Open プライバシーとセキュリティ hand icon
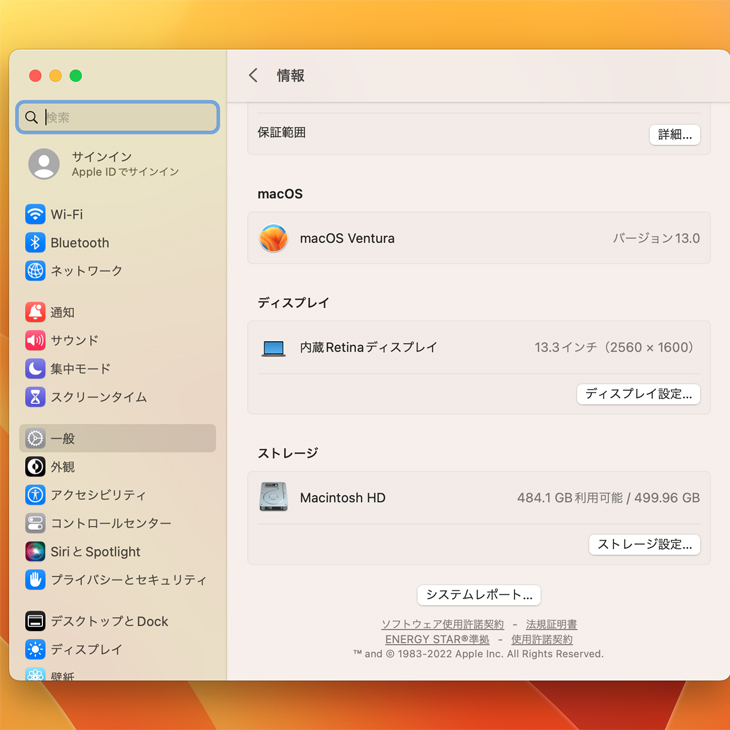 (35, 580)
